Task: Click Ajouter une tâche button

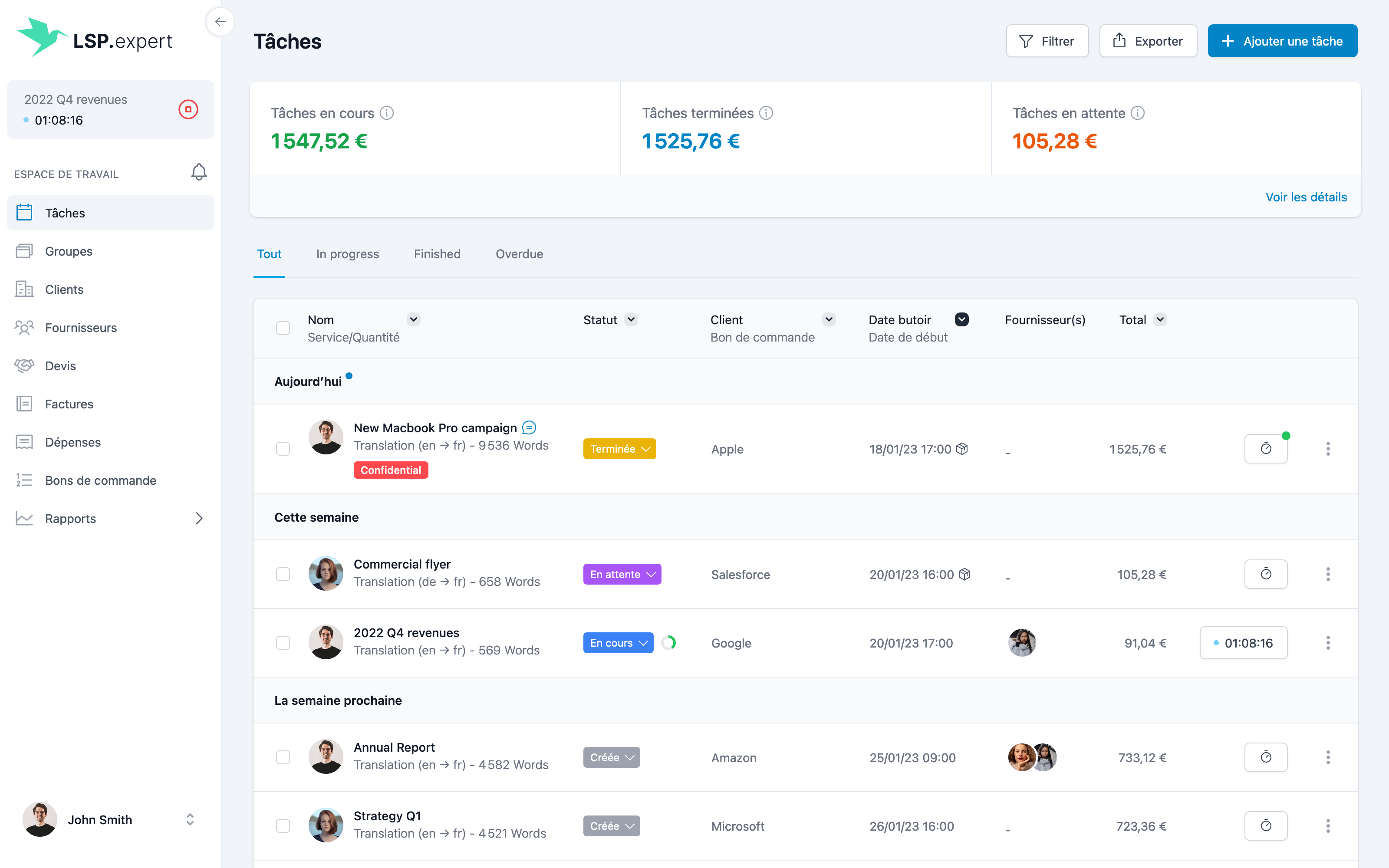Action: 1282,41
